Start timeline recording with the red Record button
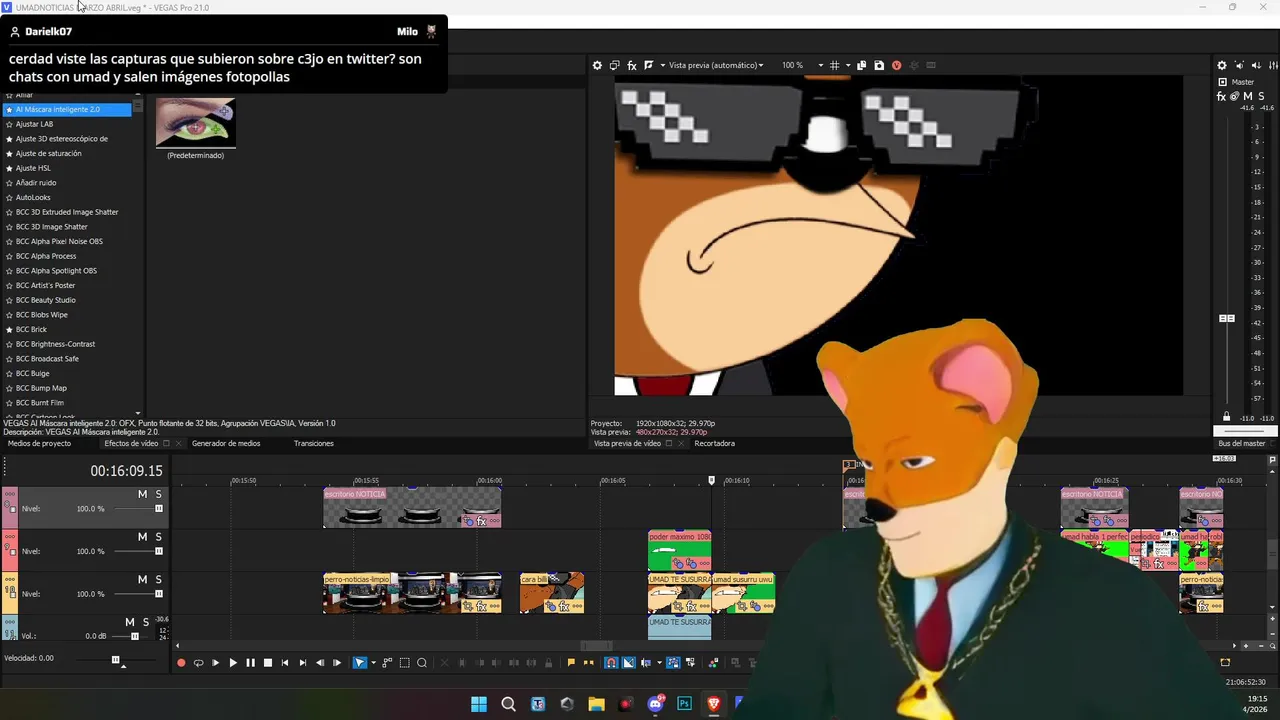Screen dimensions: 1280x720 coord(181,662)
